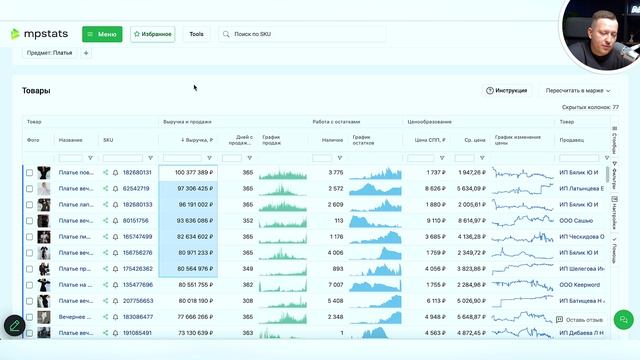This screenshot has height=360, width=640.
Task: Set bell notification for SKU 165747499
Action: click(116, 237)
